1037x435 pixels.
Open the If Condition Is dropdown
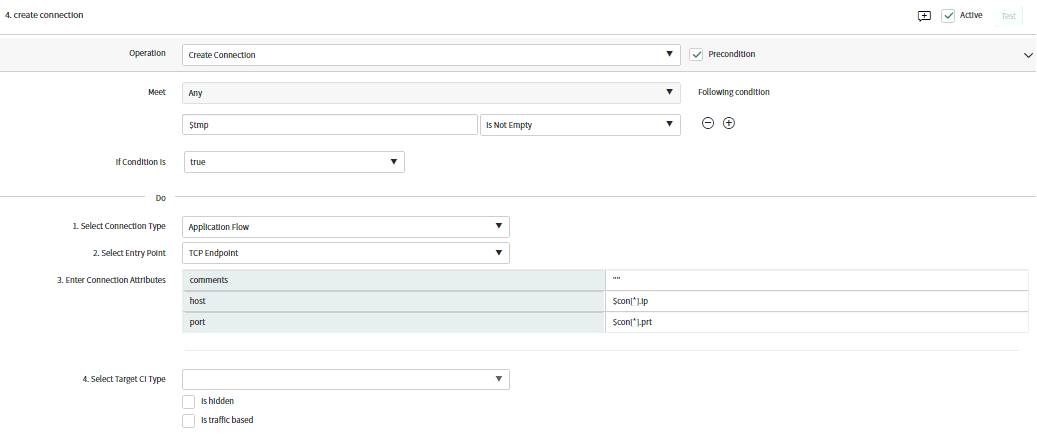tap(294, 162)
